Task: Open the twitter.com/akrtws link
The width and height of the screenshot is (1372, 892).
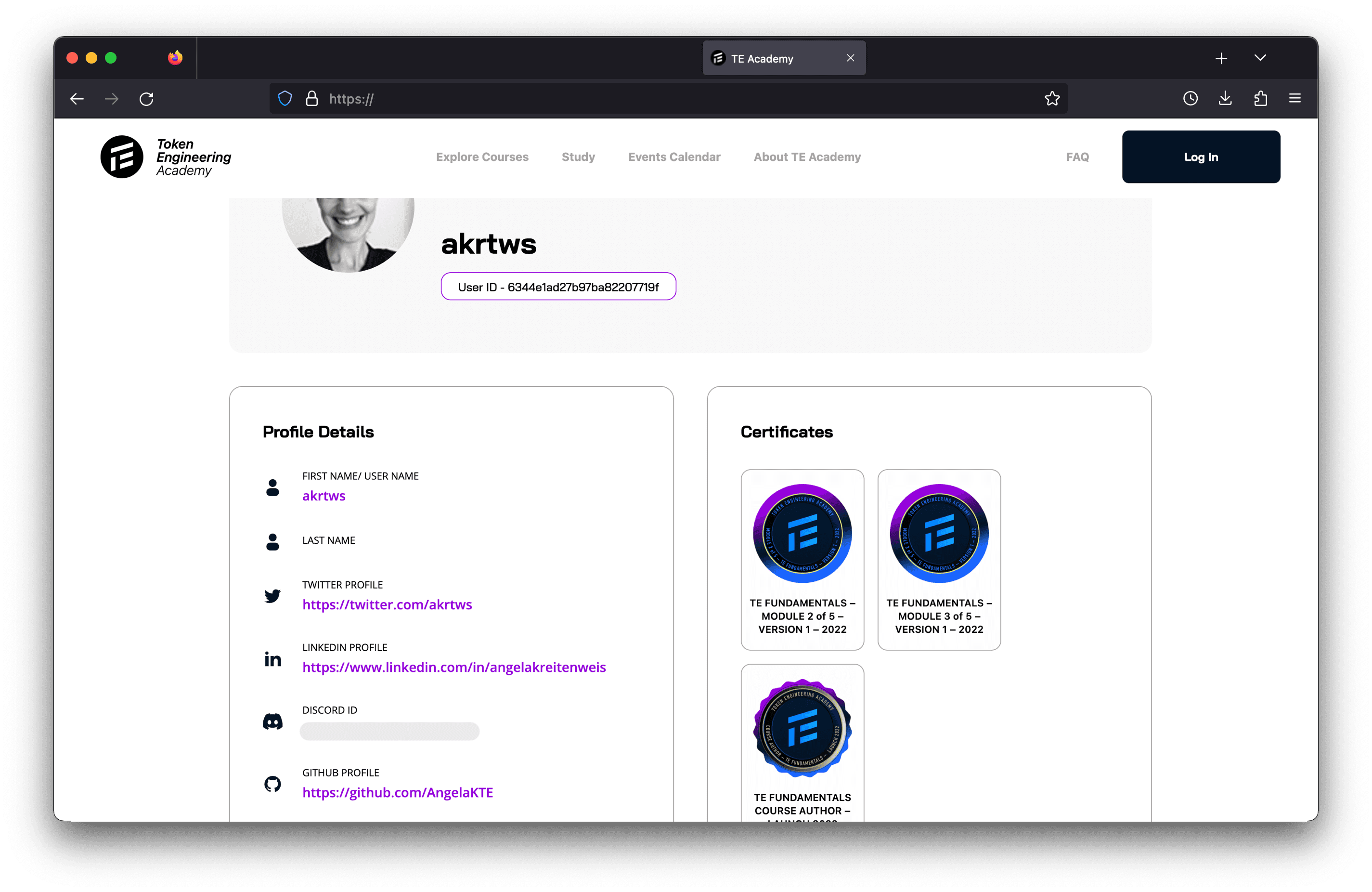Action: coord(387,604)
